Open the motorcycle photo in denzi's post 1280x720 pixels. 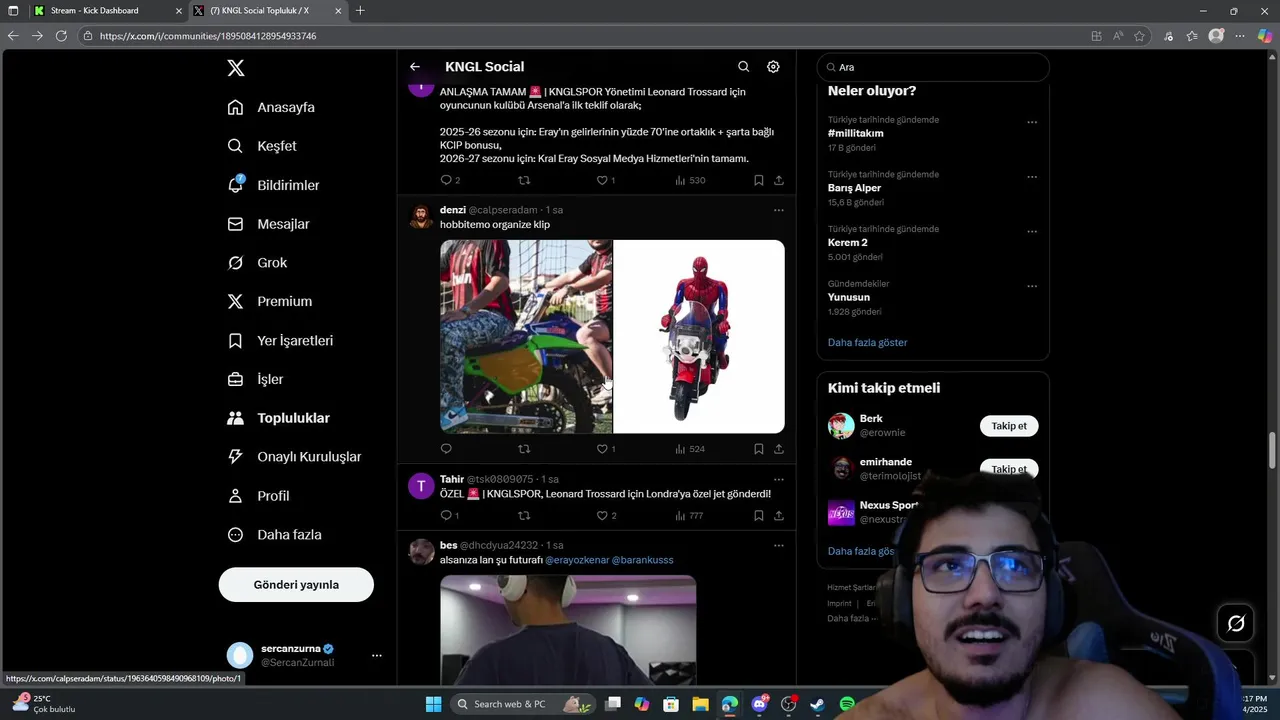coord(526,336)
